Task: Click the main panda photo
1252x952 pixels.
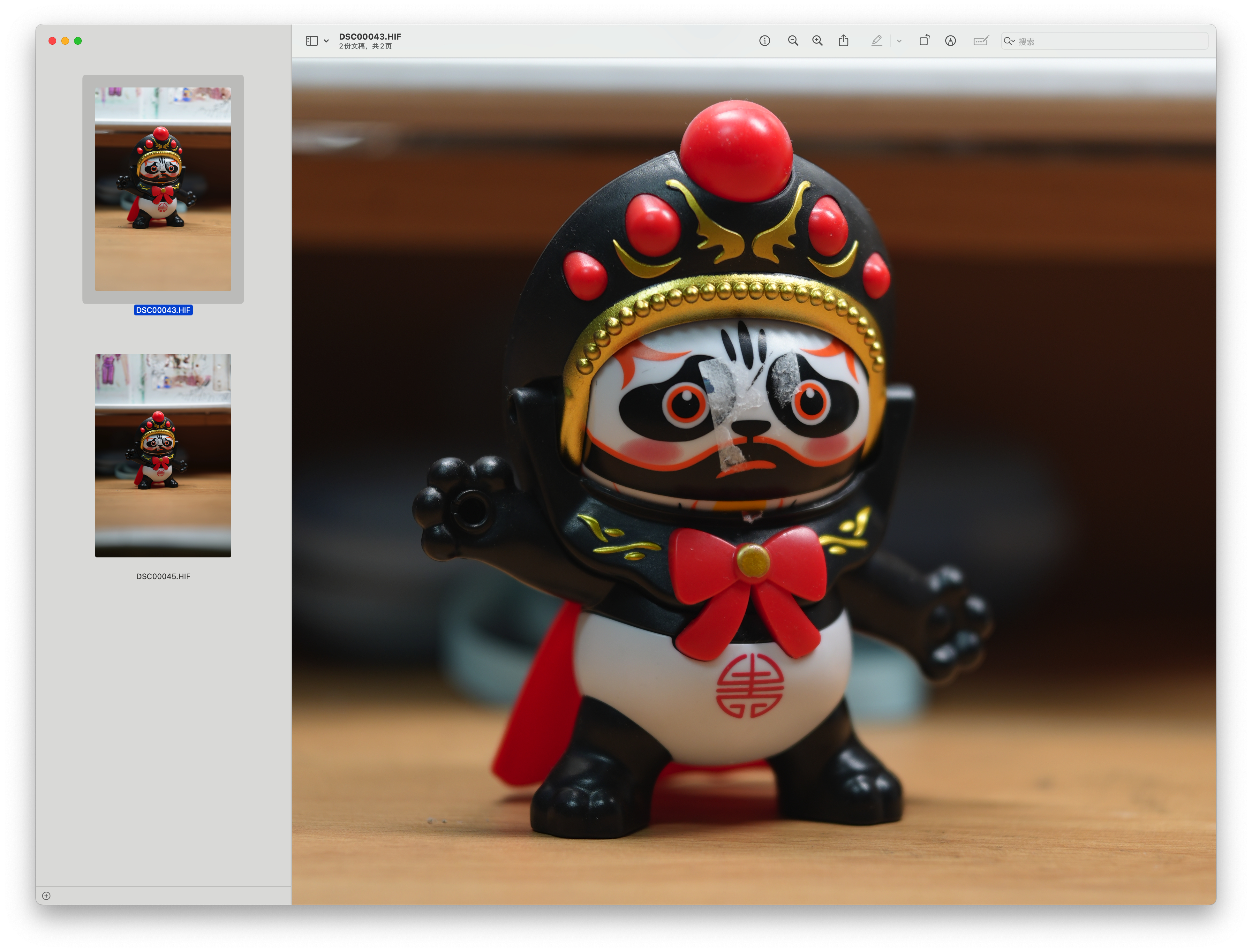Action: click(x=753, y=481)
